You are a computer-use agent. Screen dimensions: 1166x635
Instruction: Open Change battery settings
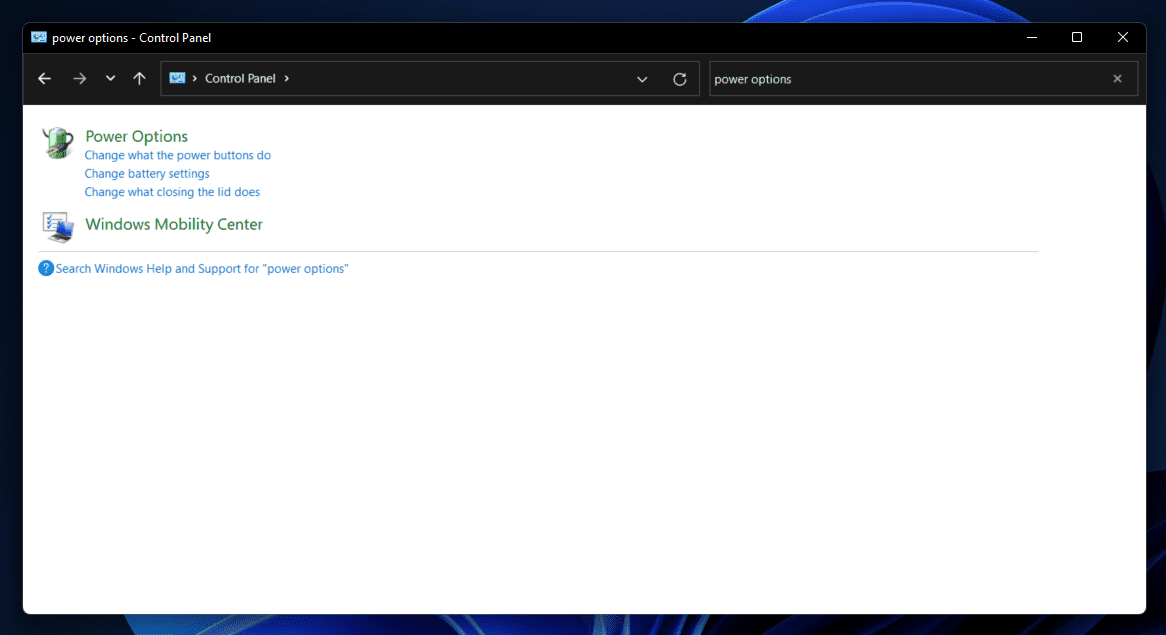coord(147,173)
